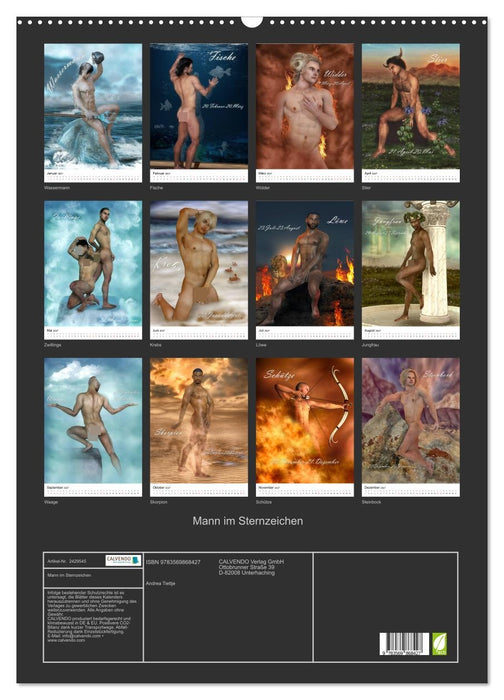Select the Widder March image
The image size is (504, 700).
(305, 112)
